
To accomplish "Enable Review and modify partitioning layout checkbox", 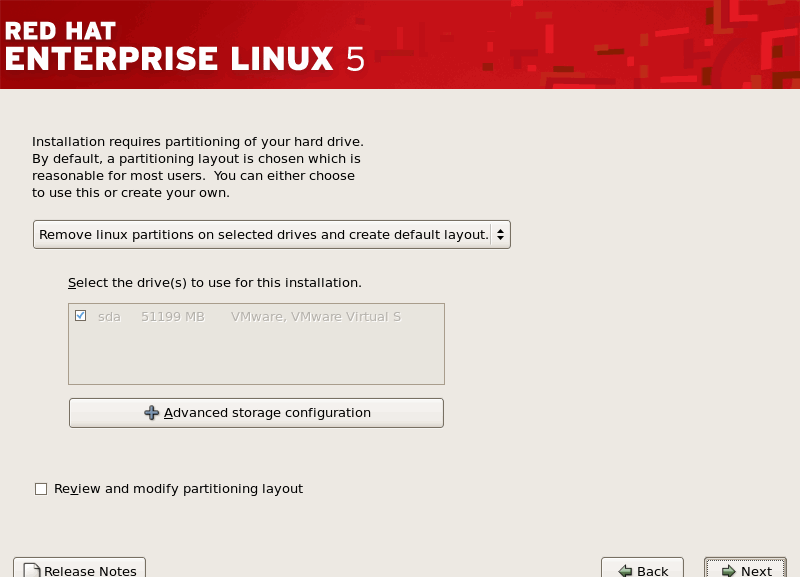I will click(41, 489).
